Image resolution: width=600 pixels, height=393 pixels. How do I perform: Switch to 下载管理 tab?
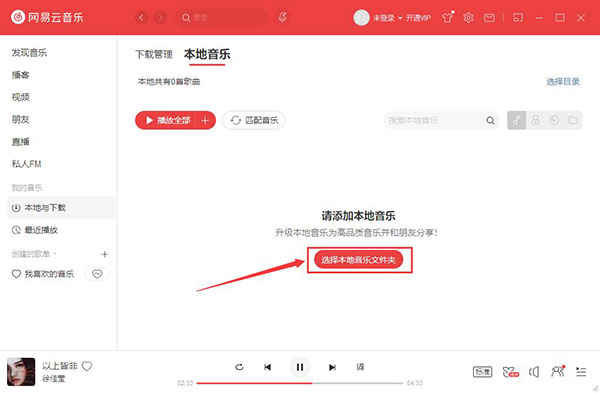tap(154, 54)
